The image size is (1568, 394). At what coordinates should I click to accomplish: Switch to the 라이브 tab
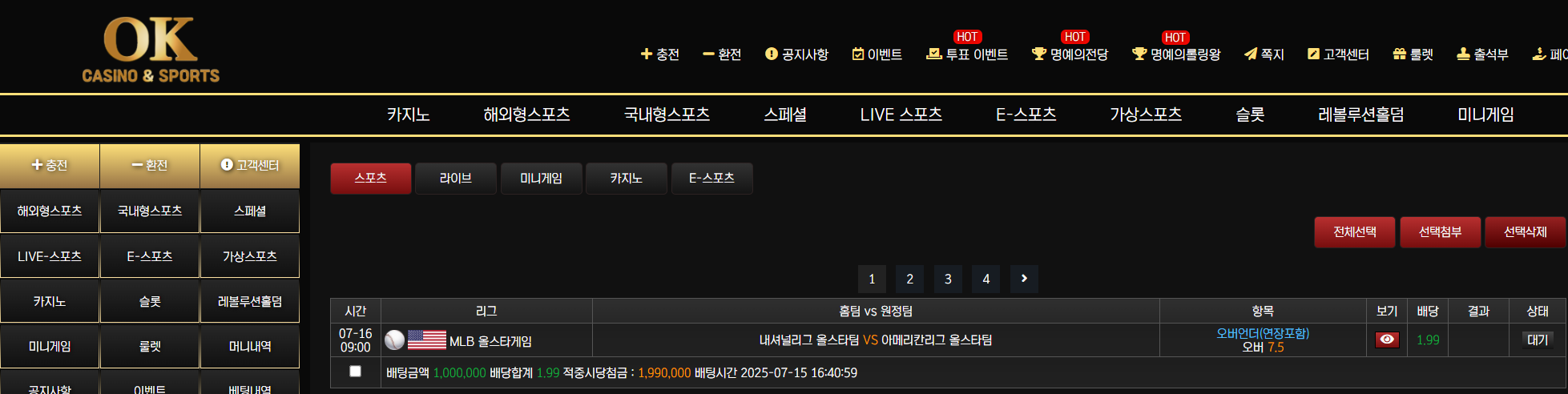[456, 179]
